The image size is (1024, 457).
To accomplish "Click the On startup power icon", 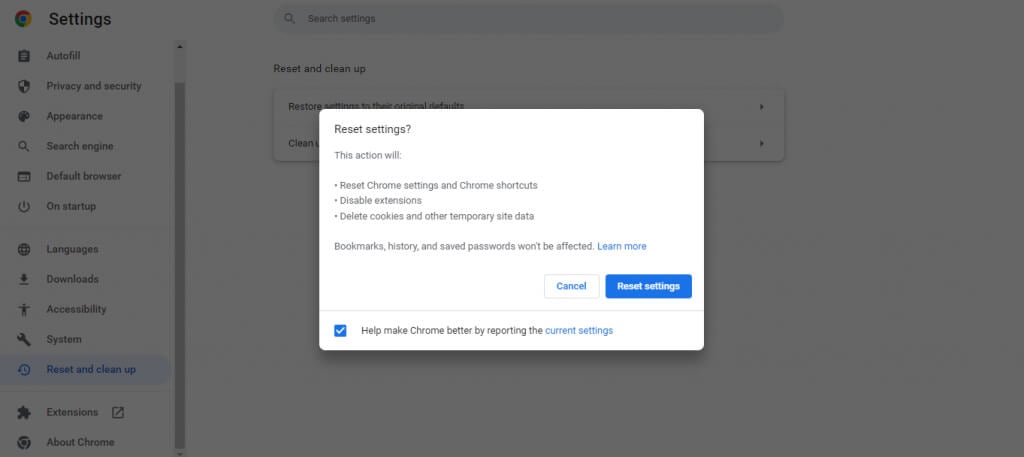I will pos(24,206).
